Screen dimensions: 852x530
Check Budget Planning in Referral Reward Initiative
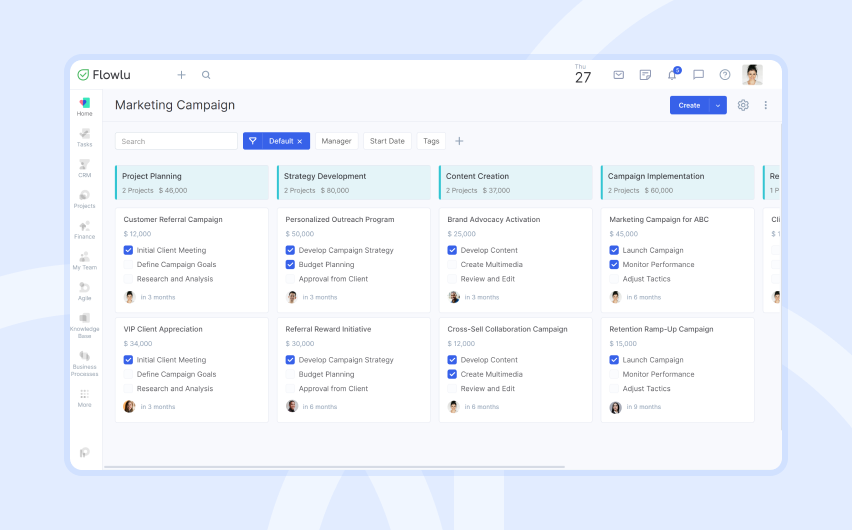click(x=290, y=374)
